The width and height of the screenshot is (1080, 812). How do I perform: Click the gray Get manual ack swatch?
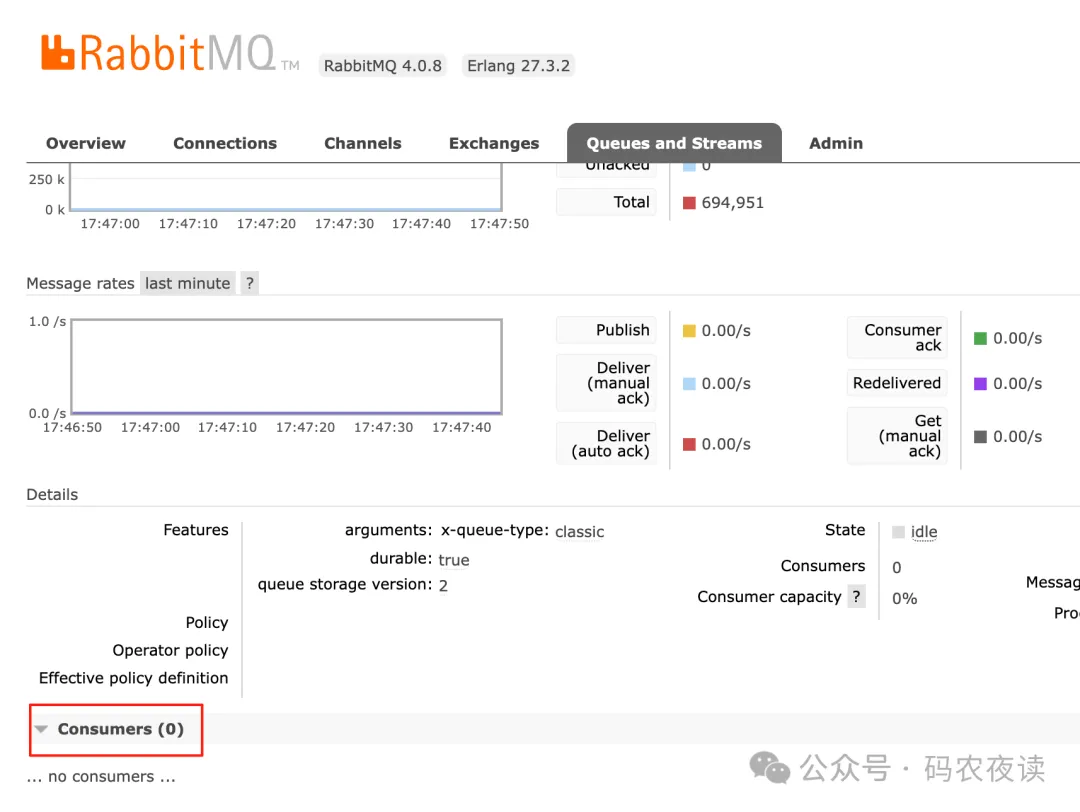coord(980,437)
